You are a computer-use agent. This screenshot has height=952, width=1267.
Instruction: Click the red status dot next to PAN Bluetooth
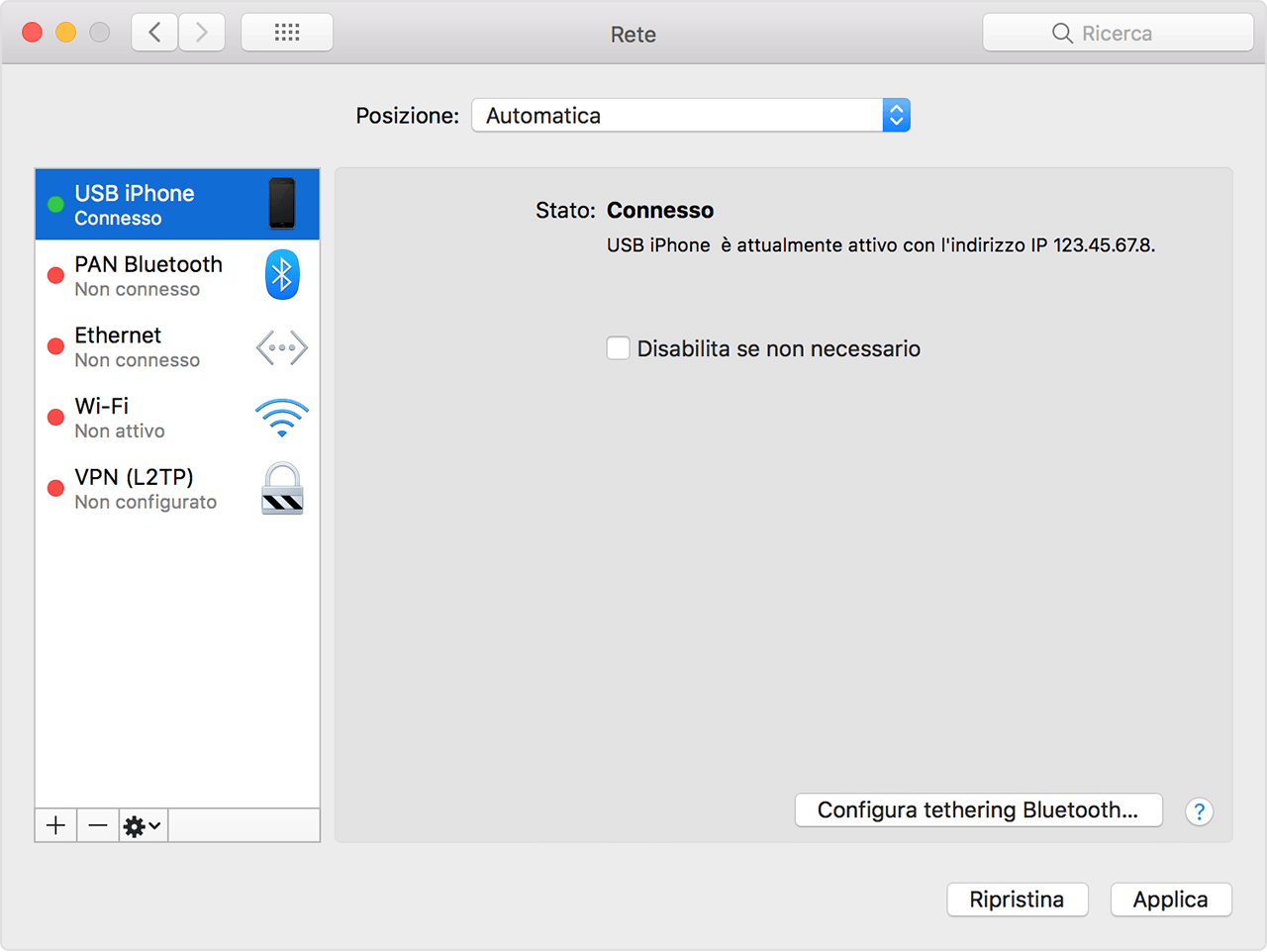pyautogui.click(x=55, y=276)
